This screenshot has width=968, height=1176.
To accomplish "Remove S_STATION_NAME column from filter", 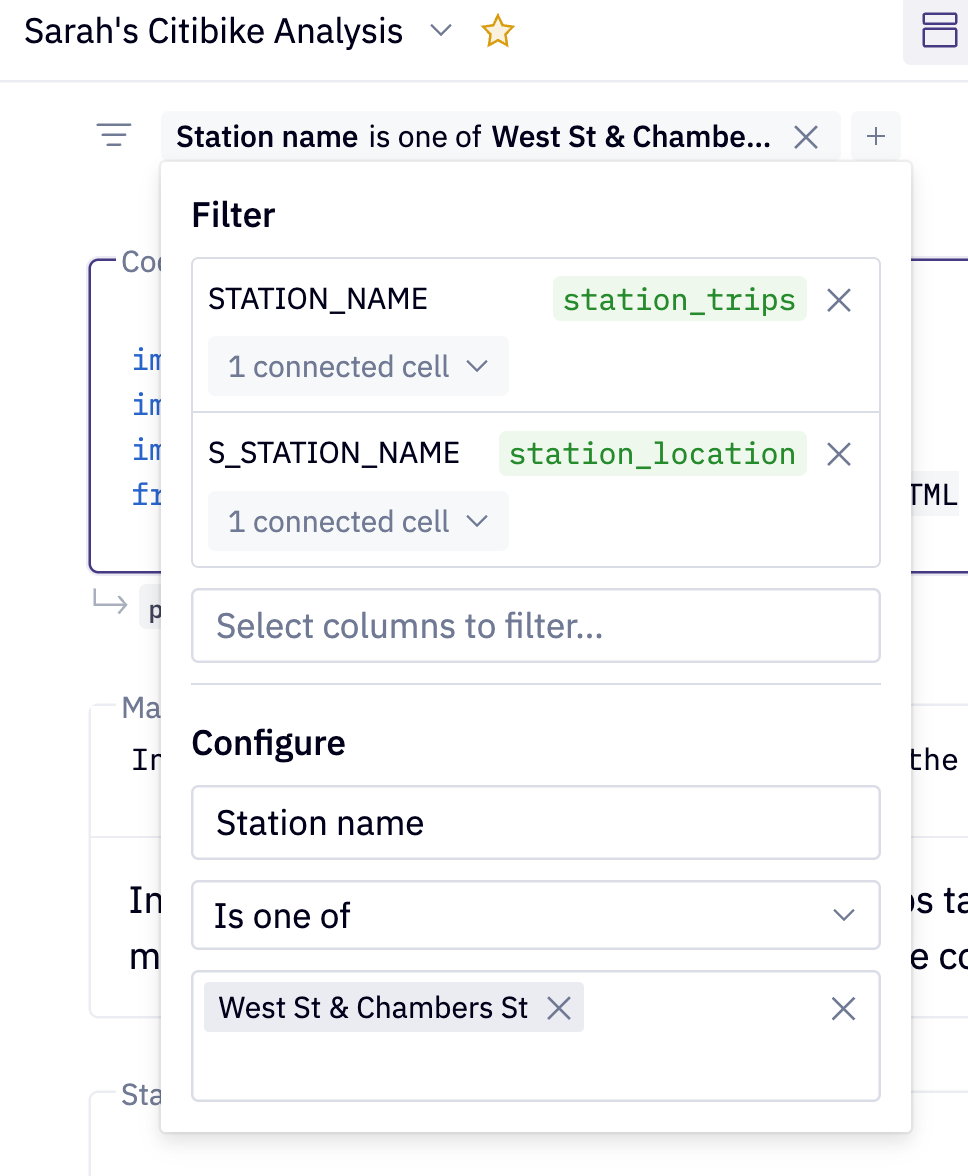I will click(x=839, y=455).
